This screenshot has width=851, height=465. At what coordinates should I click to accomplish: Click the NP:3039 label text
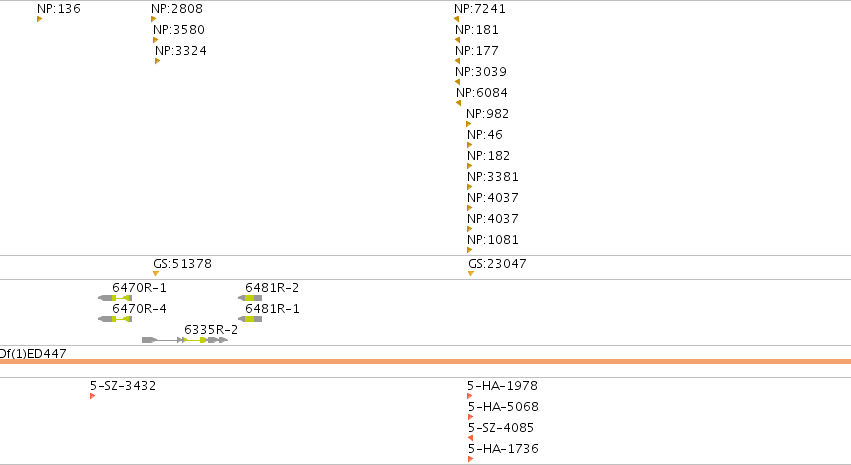(481, 72)
